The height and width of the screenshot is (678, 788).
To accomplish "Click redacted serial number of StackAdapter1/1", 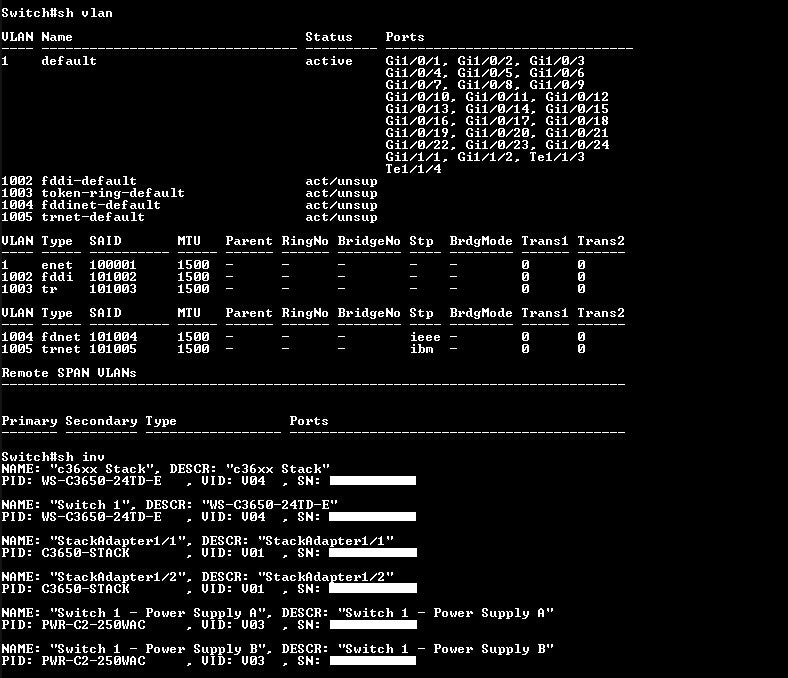I will pyautogui.click(x=373, y=553).
